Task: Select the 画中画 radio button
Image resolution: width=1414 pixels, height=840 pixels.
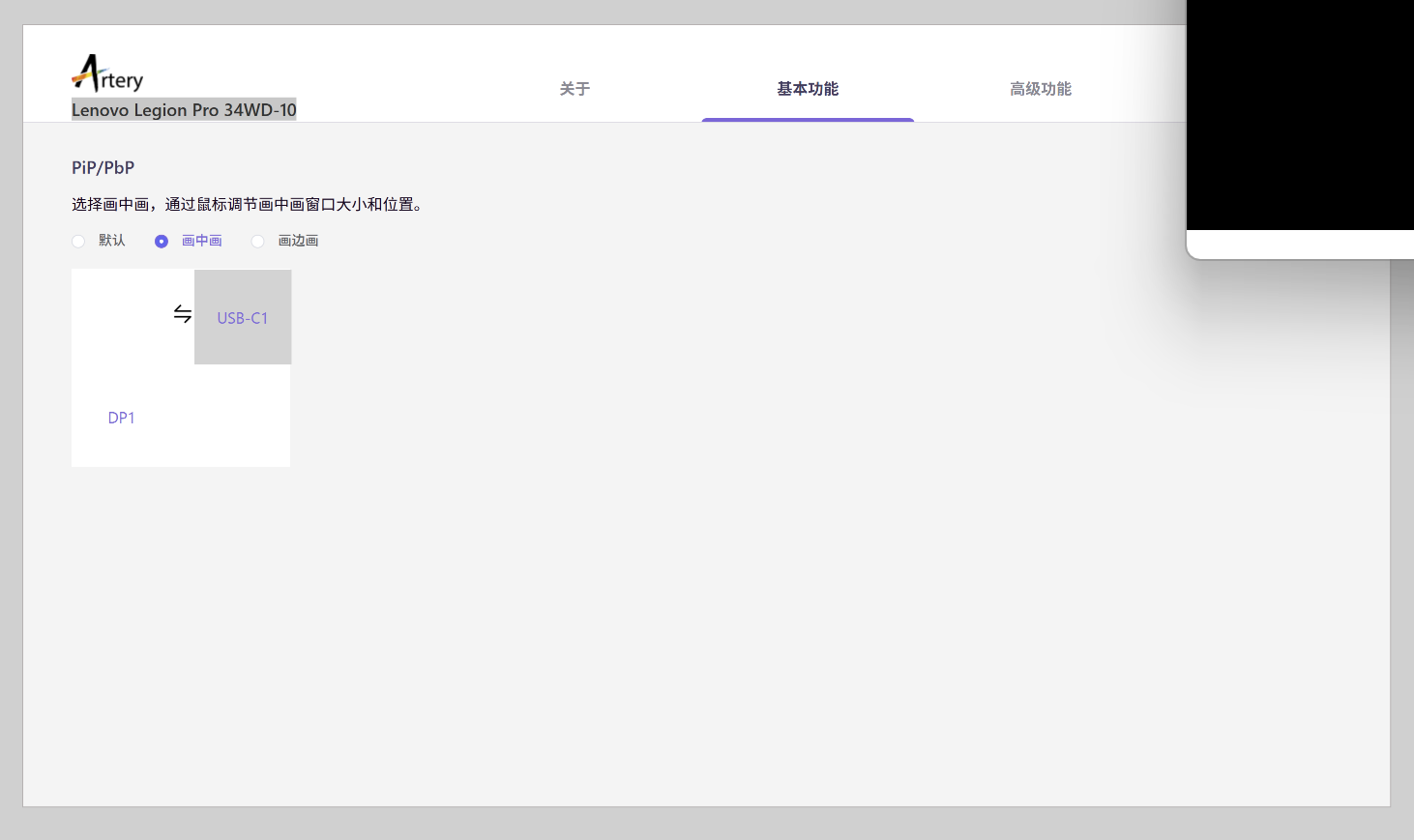Action: [x=162, y=242]
